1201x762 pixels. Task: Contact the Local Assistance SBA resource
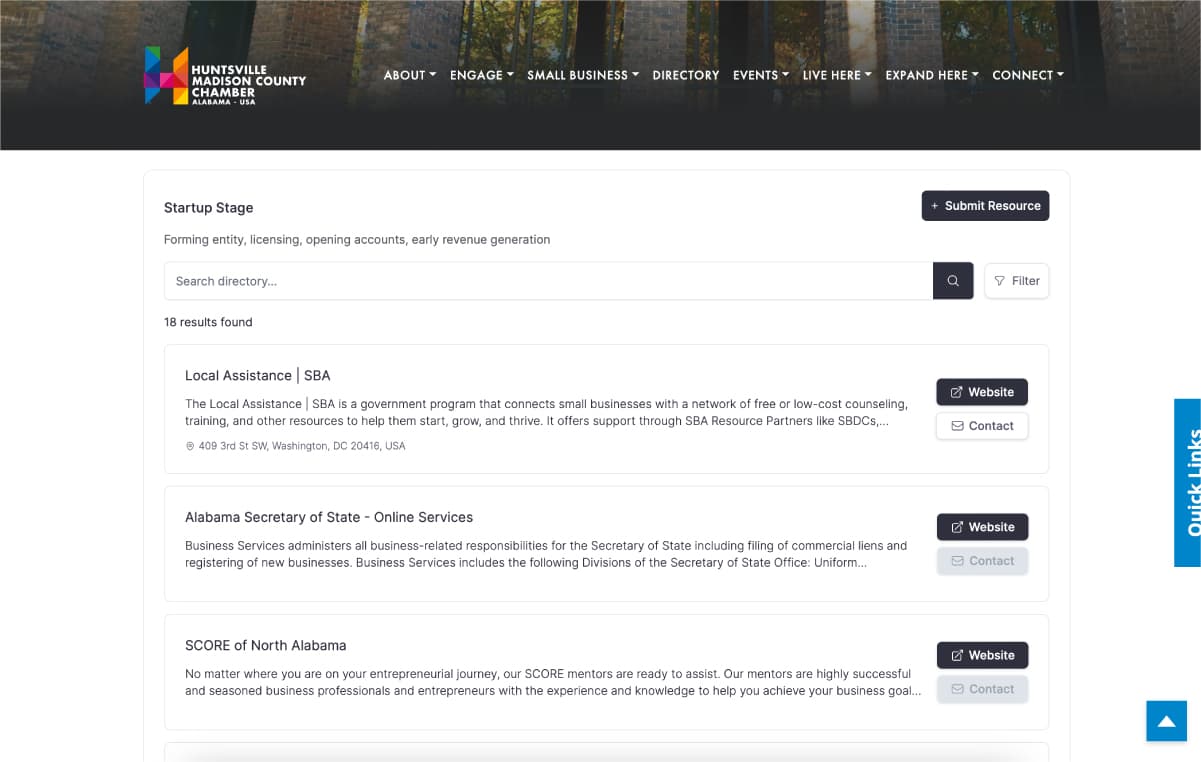982,426
